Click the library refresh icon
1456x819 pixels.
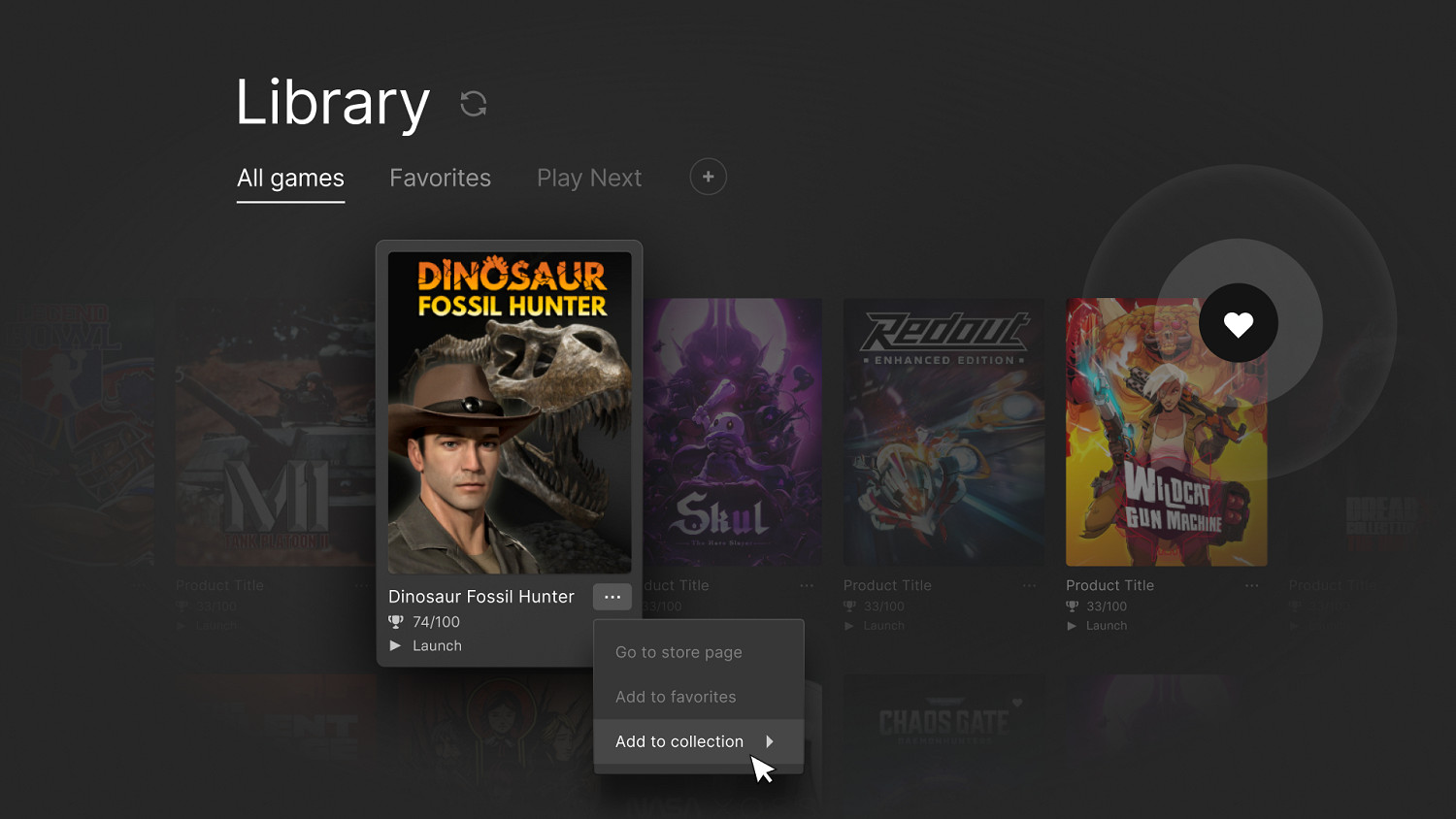pyautogui.click(x=473, y=104)
